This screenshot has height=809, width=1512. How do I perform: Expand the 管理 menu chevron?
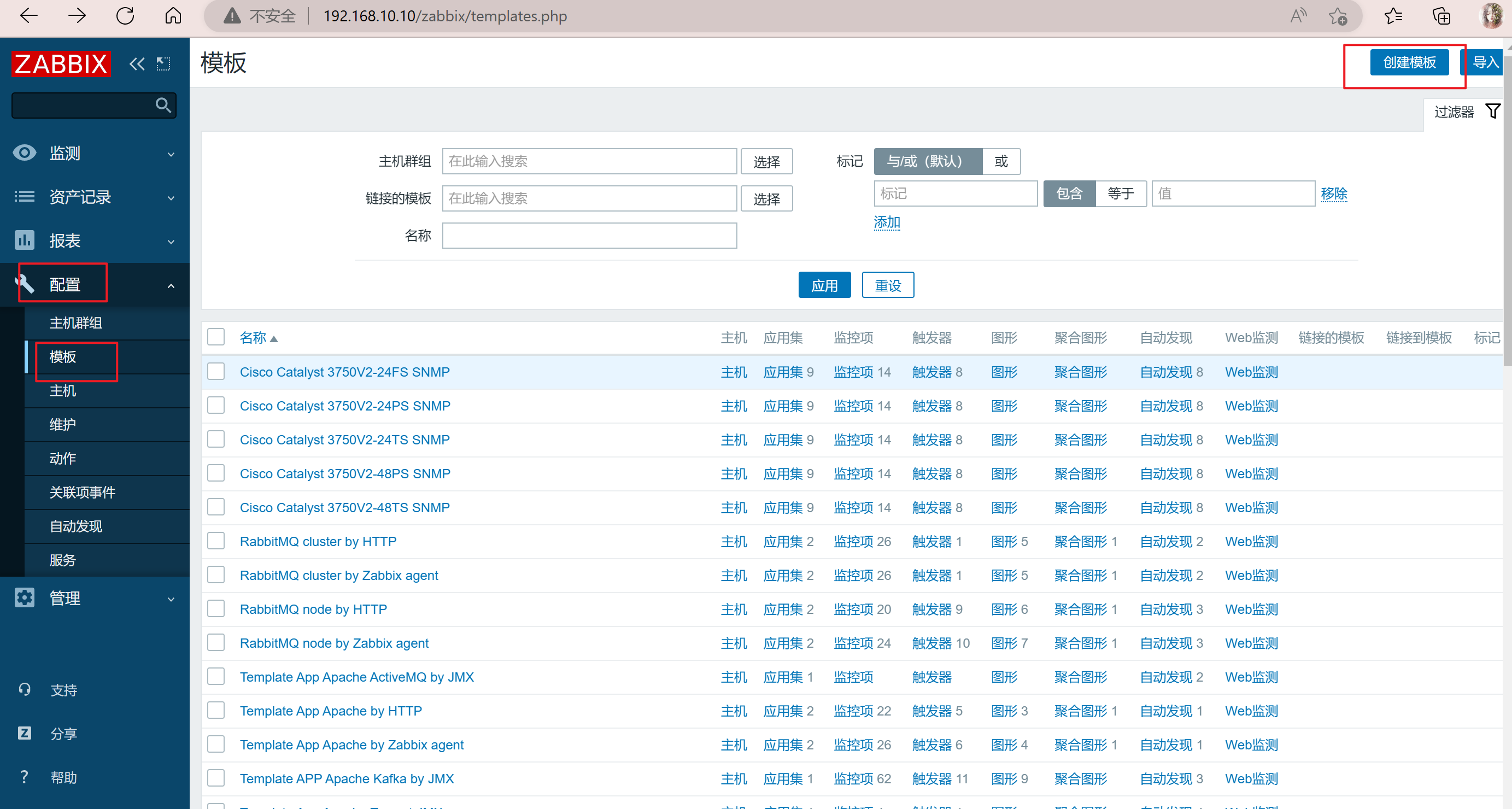[x=171, y=599]
